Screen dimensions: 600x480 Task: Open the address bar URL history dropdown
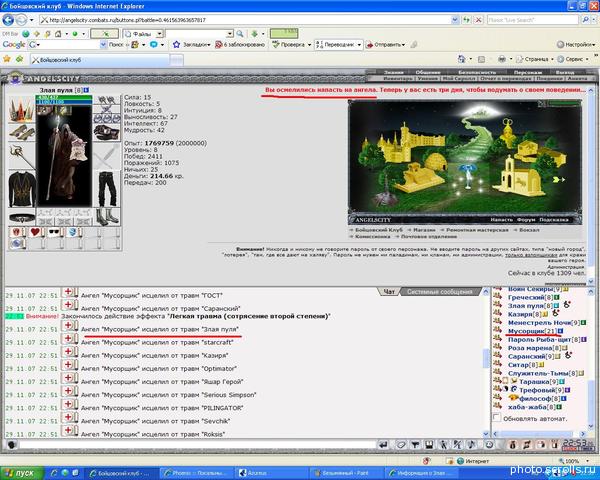click(454, 20)
